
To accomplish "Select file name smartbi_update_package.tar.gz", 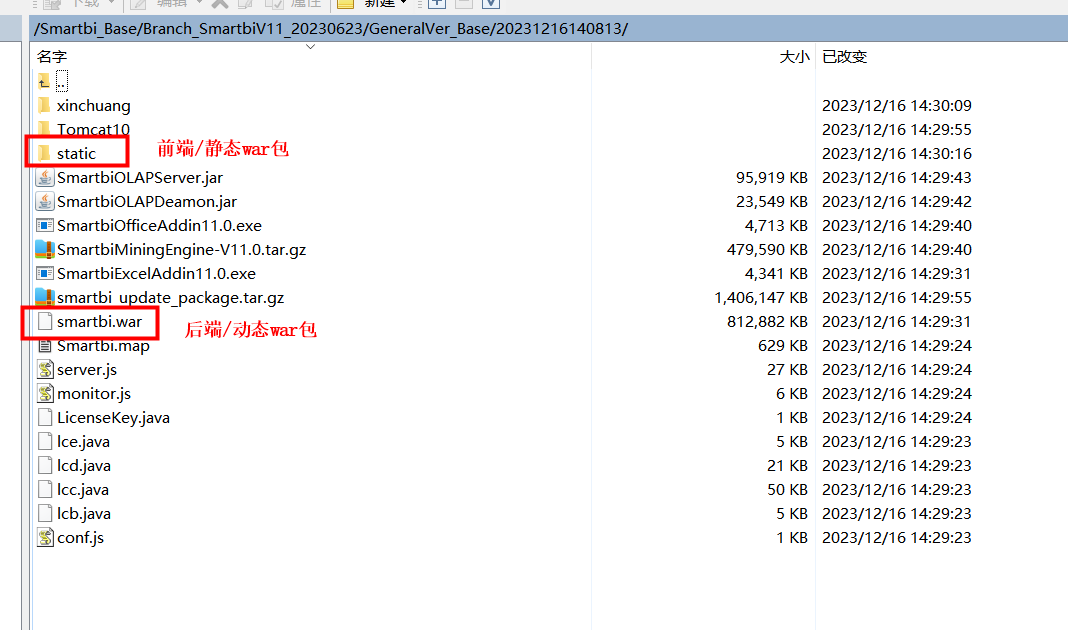I will click(170, 298).
